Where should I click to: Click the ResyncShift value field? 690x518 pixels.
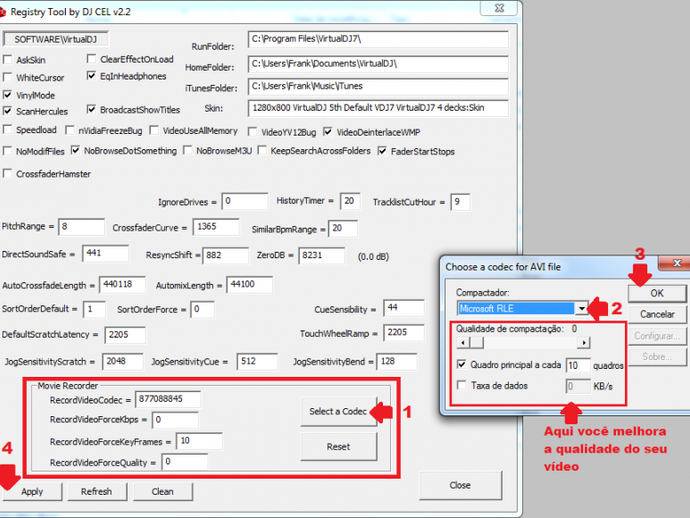226,255
